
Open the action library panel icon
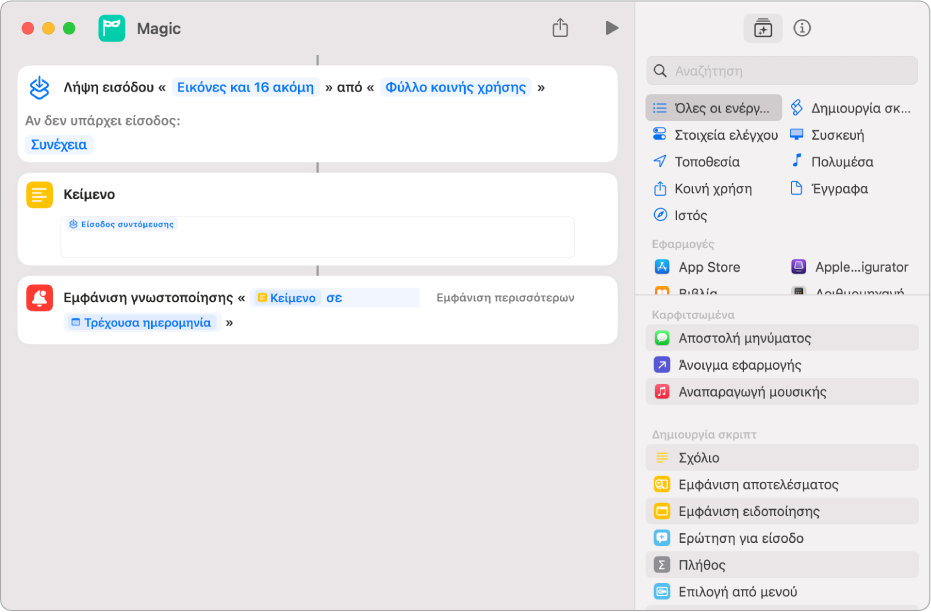pos(762,28)
